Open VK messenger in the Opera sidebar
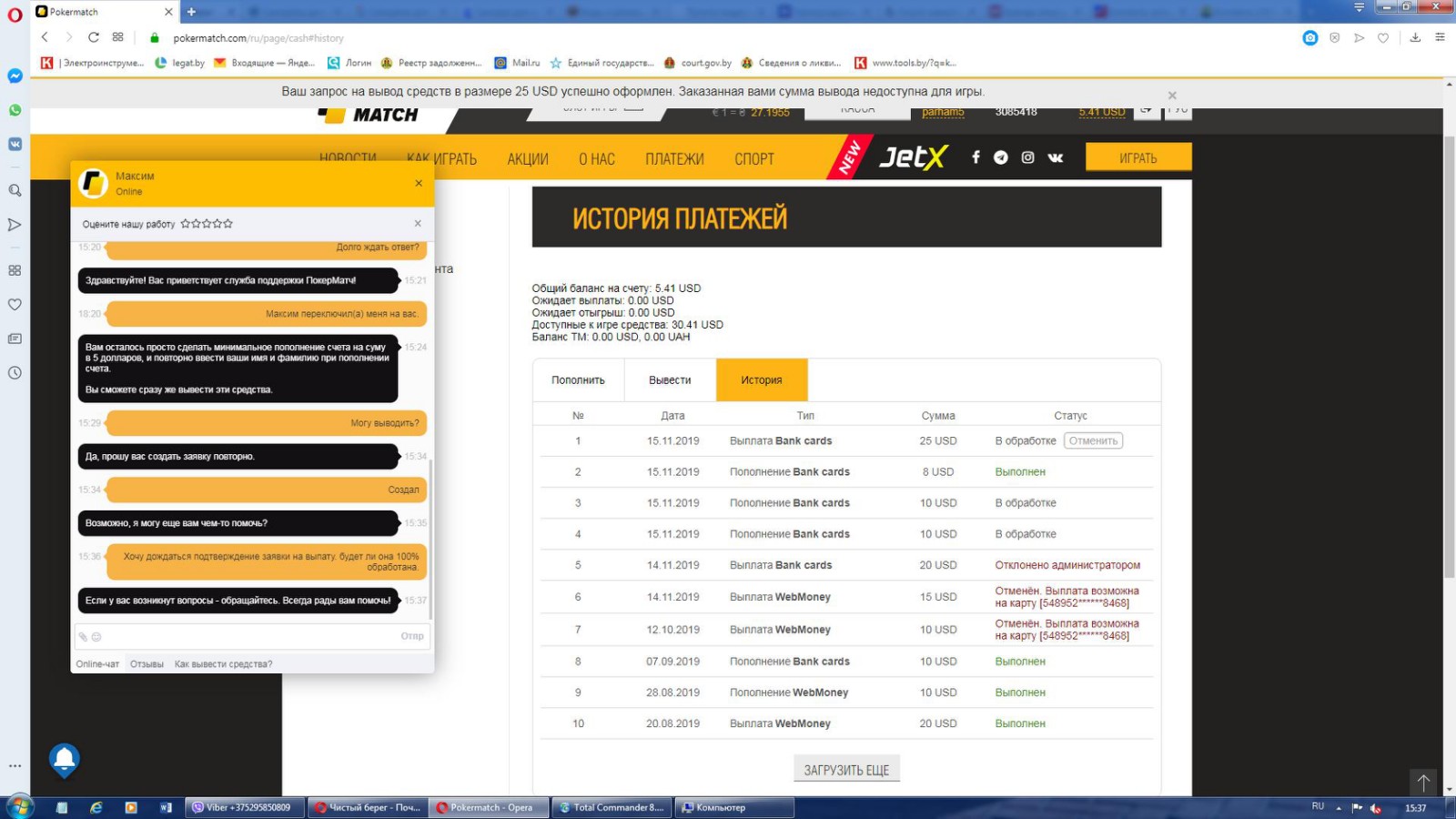The image size is (1456, 819). click(15, 144)
